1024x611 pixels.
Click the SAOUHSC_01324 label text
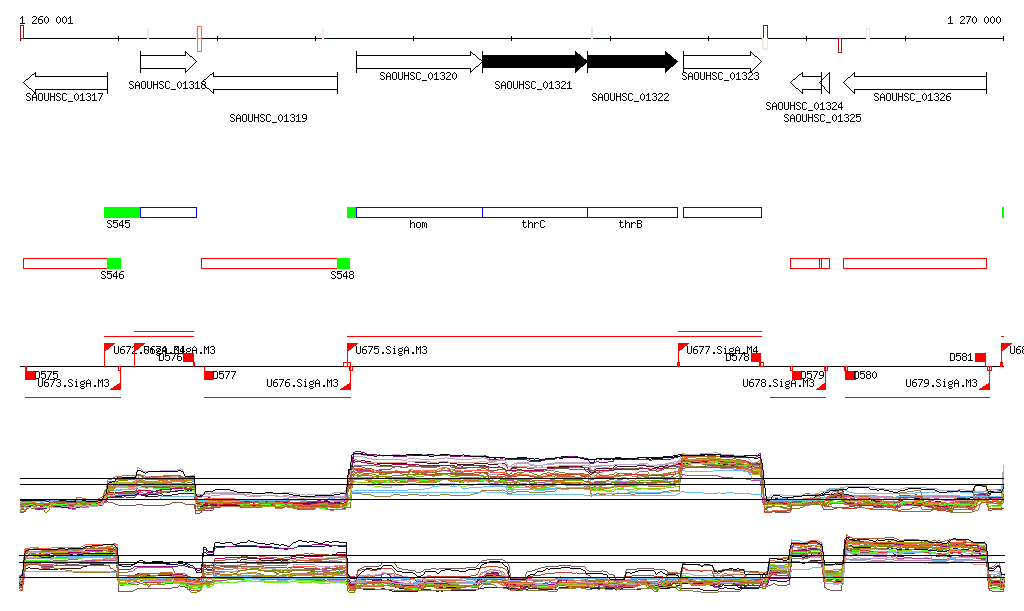coord(804,106)
